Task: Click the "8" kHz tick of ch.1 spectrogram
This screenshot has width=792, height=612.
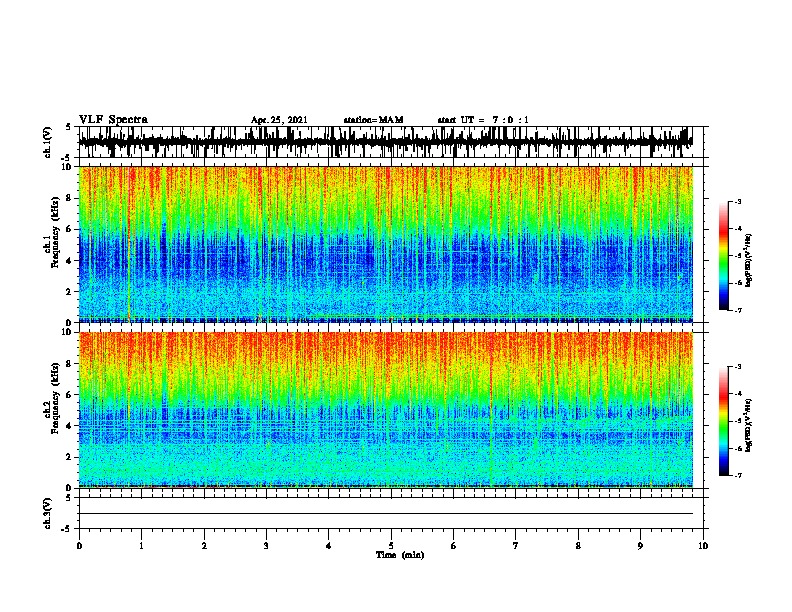Action: (70, 198)
